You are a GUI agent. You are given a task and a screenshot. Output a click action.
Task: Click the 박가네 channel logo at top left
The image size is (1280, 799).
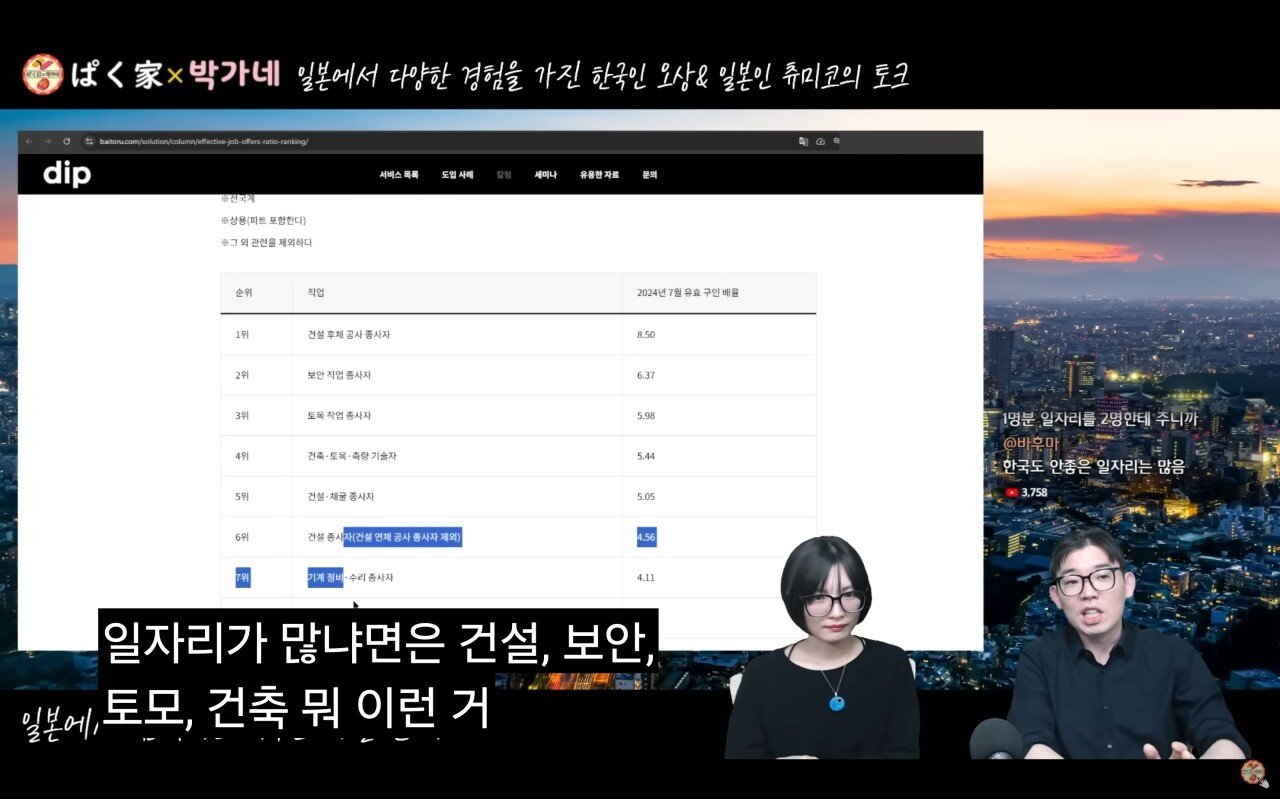pos(43,75)
